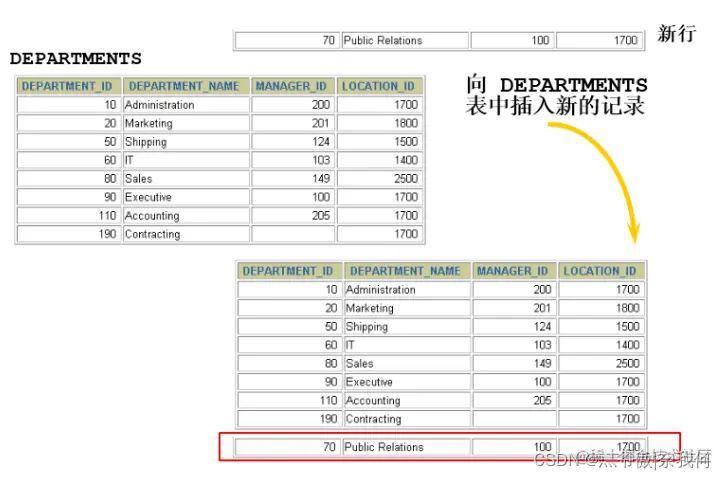Click Public Relations in the row labeled 新行
This screenshot has height=480, width=727.
[x=383, y=41]
